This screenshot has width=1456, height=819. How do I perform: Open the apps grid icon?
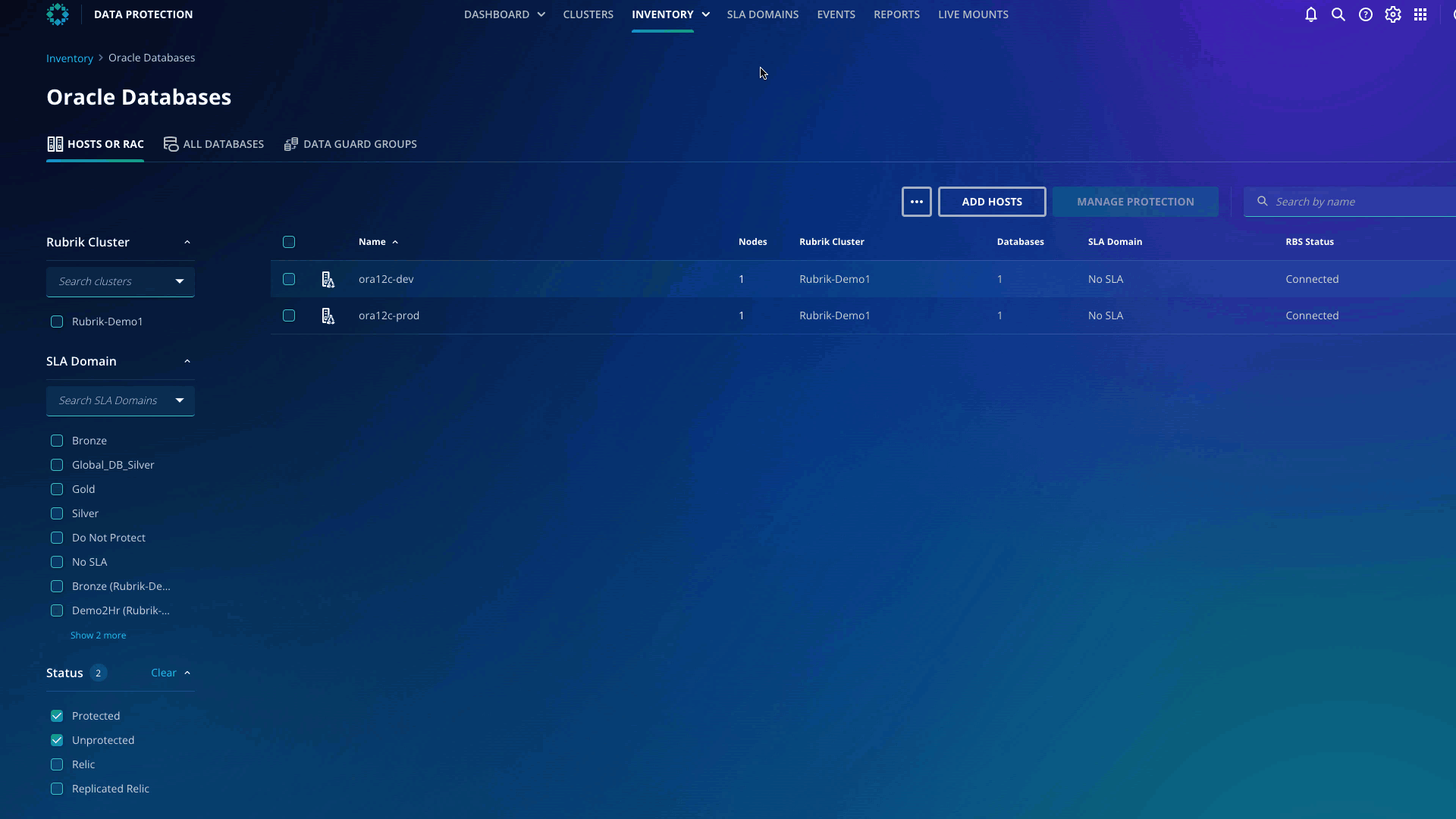point(1420,14)
